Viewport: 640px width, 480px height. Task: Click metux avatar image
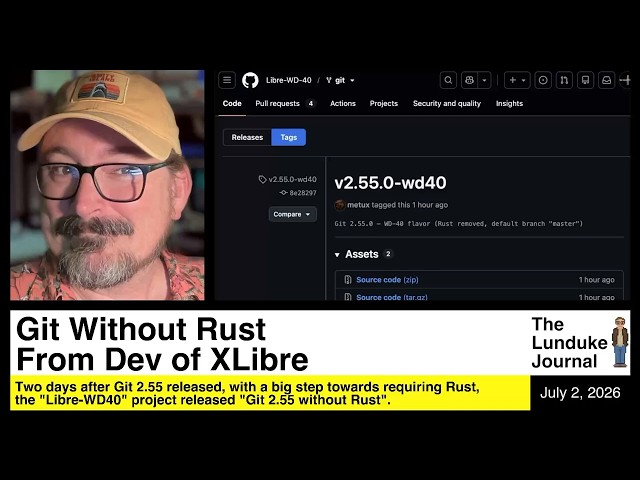coord(340,205)
